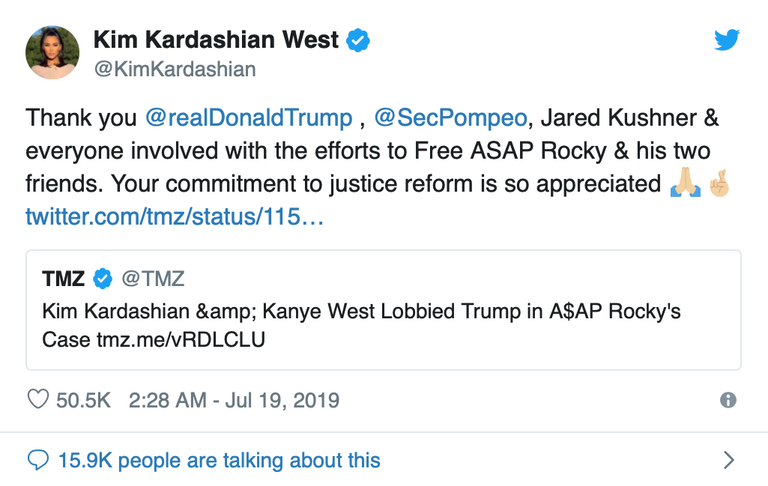Click the speech bubble reply icon

point(38,460)
